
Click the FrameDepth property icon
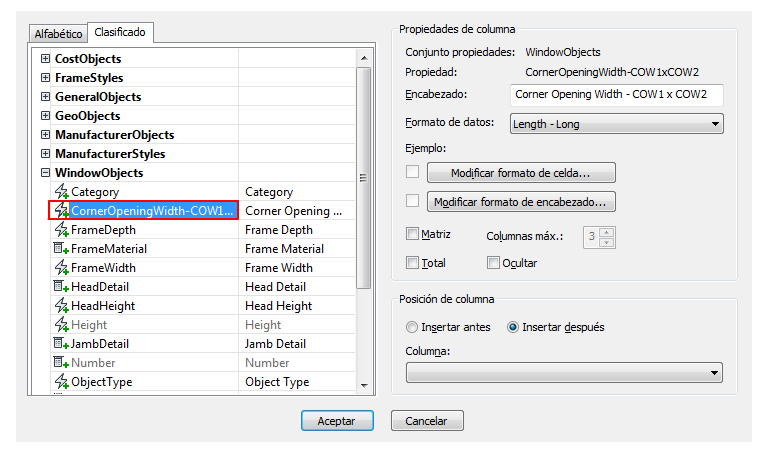click(61, 230)
